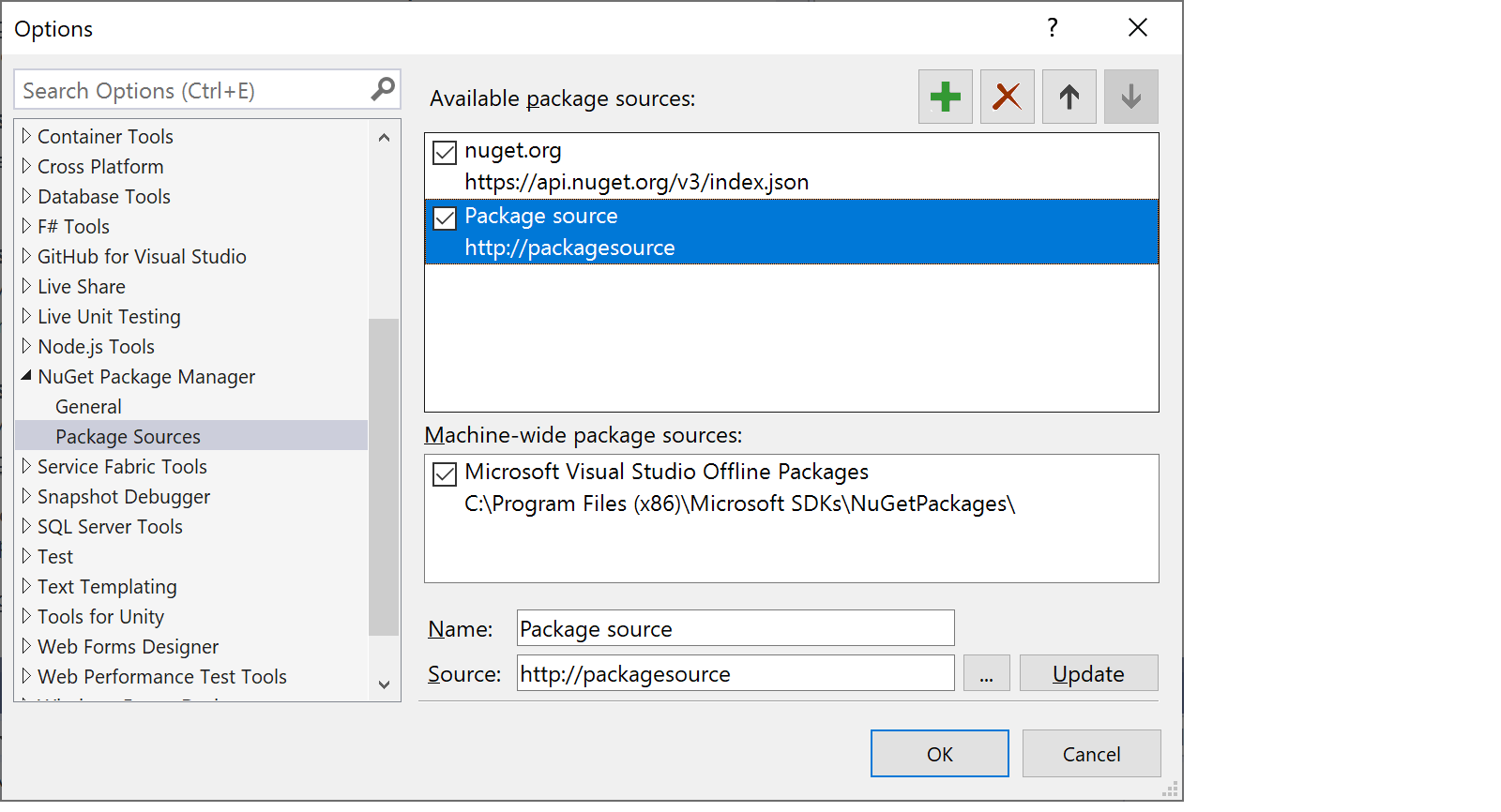Add a new package source with plus icon
Viewport: 1501px width, 812px height.
tap(945, 97)
